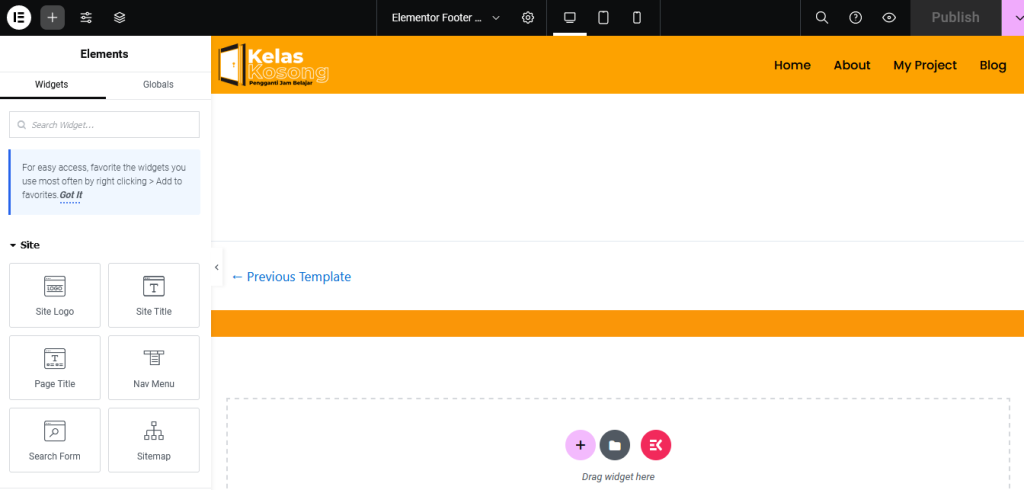Click the About menu item

point(852,65)
